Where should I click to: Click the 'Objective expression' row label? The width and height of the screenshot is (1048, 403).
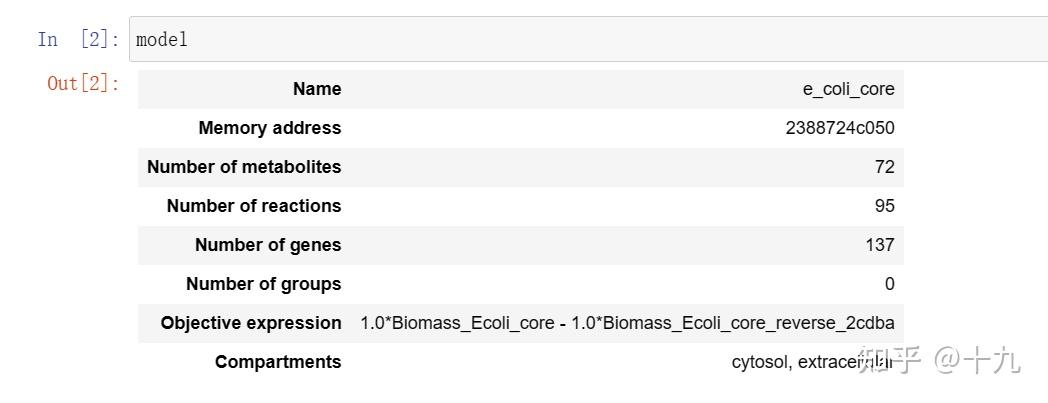(251, 323)
